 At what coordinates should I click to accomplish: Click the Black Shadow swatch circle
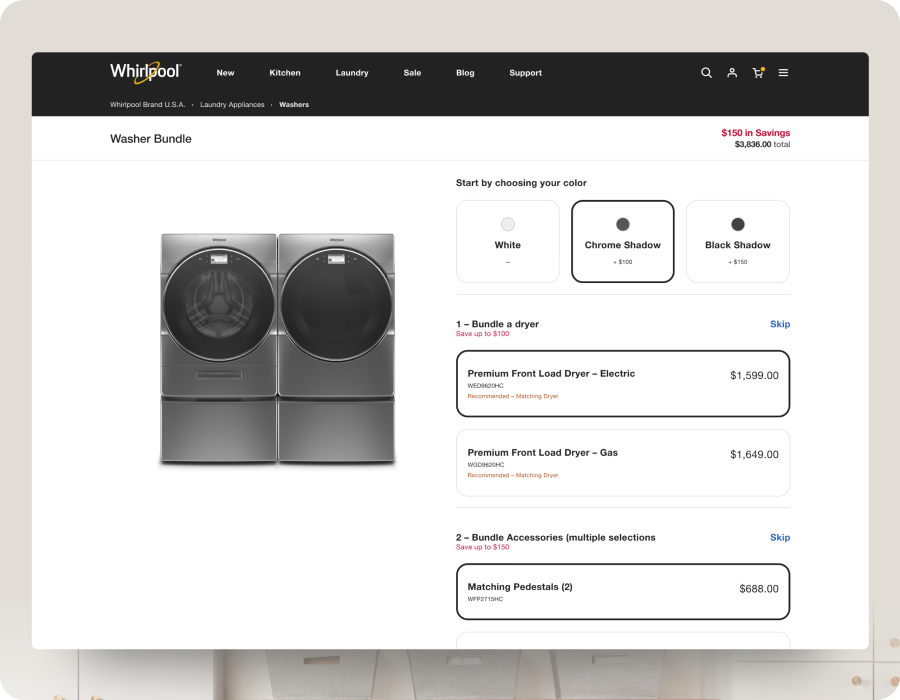[x=738, y=224]
